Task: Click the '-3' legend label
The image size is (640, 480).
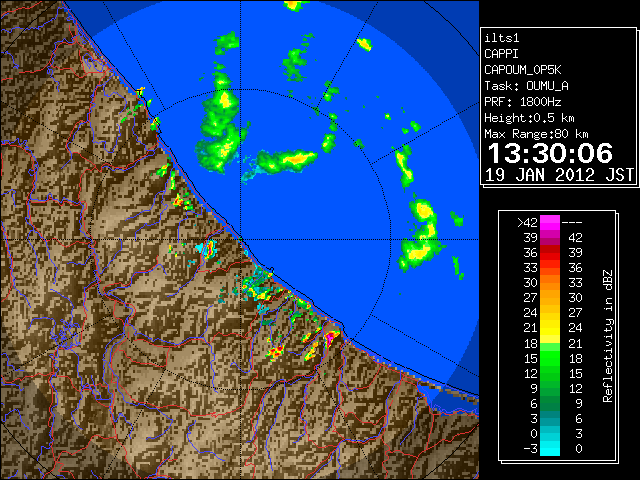Action: point(530,449)
